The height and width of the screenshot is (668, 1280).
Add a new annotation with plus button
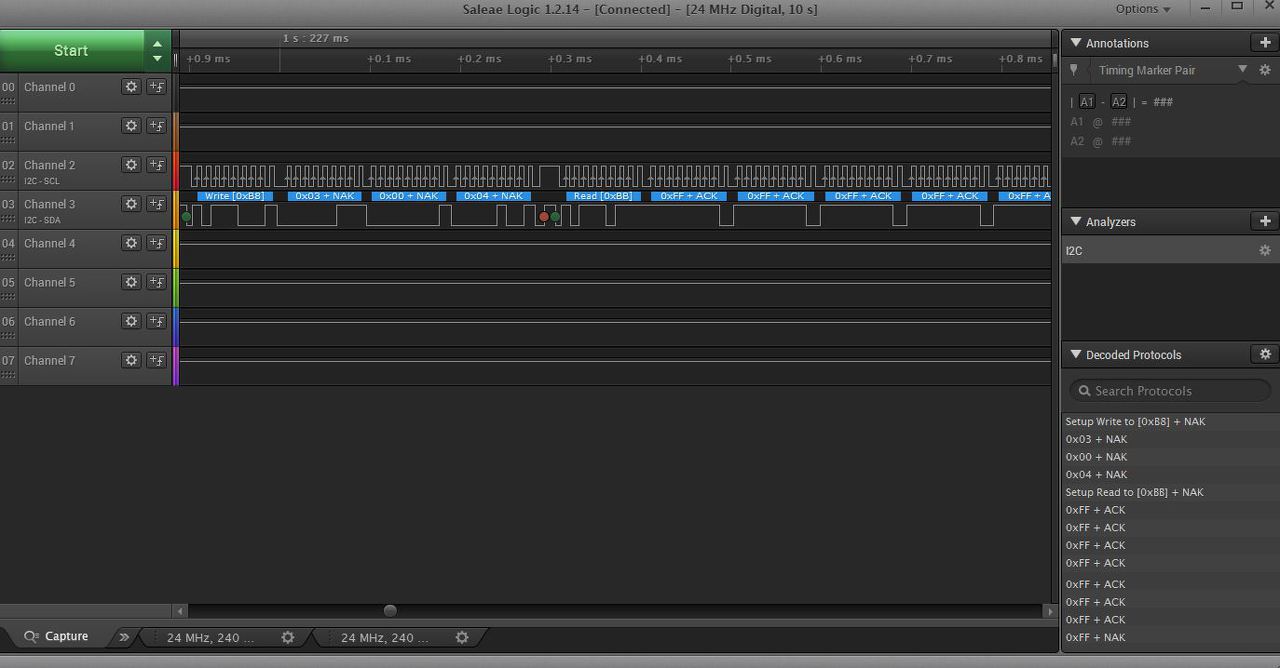coord(1265,43)
